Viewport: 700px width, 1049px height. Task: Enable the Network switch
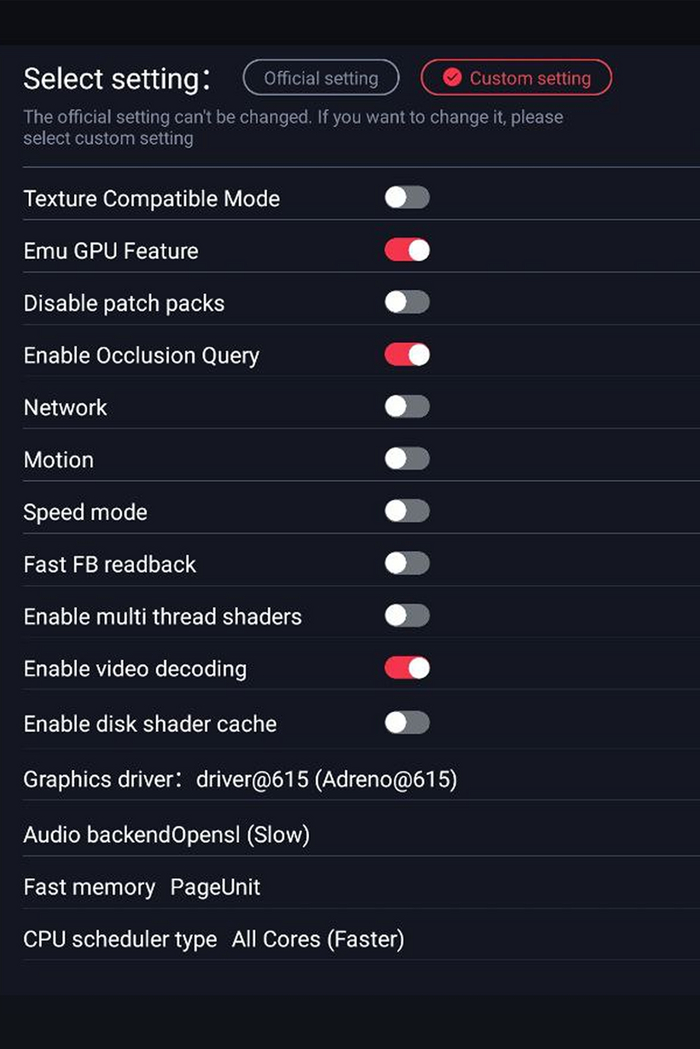click(x=406, y=406)
